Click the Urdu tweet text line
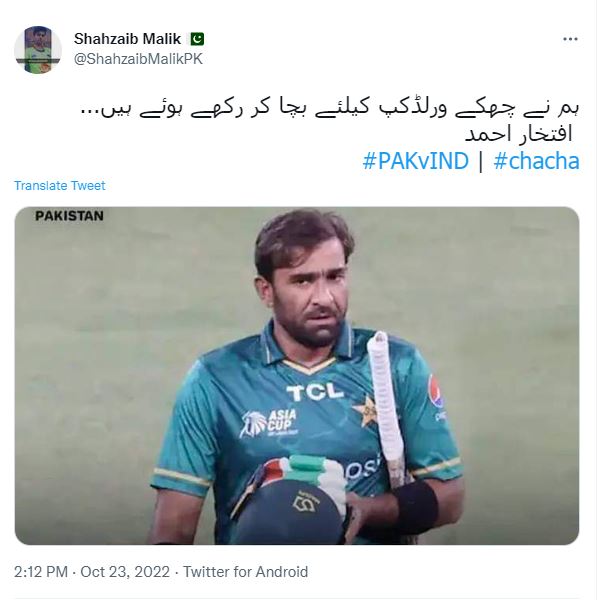The image size is (599, 600). (330, 109)
